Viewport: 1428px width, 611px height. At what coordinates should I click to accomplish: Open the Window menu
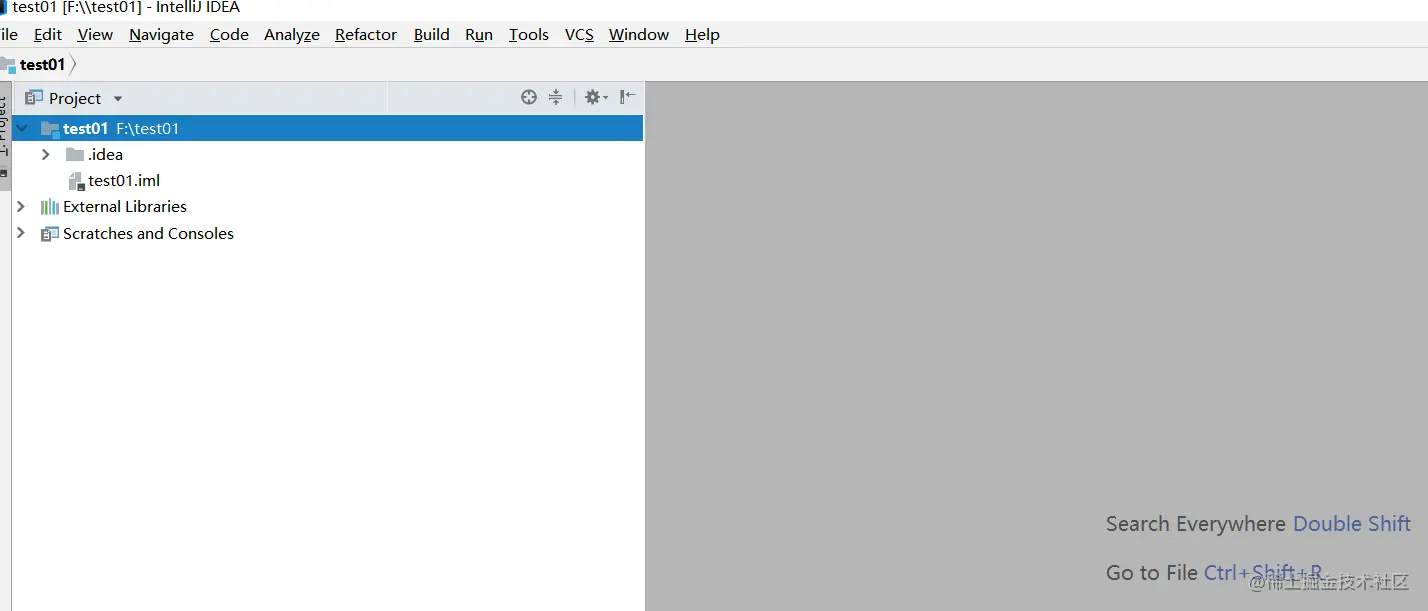[639, 34]
